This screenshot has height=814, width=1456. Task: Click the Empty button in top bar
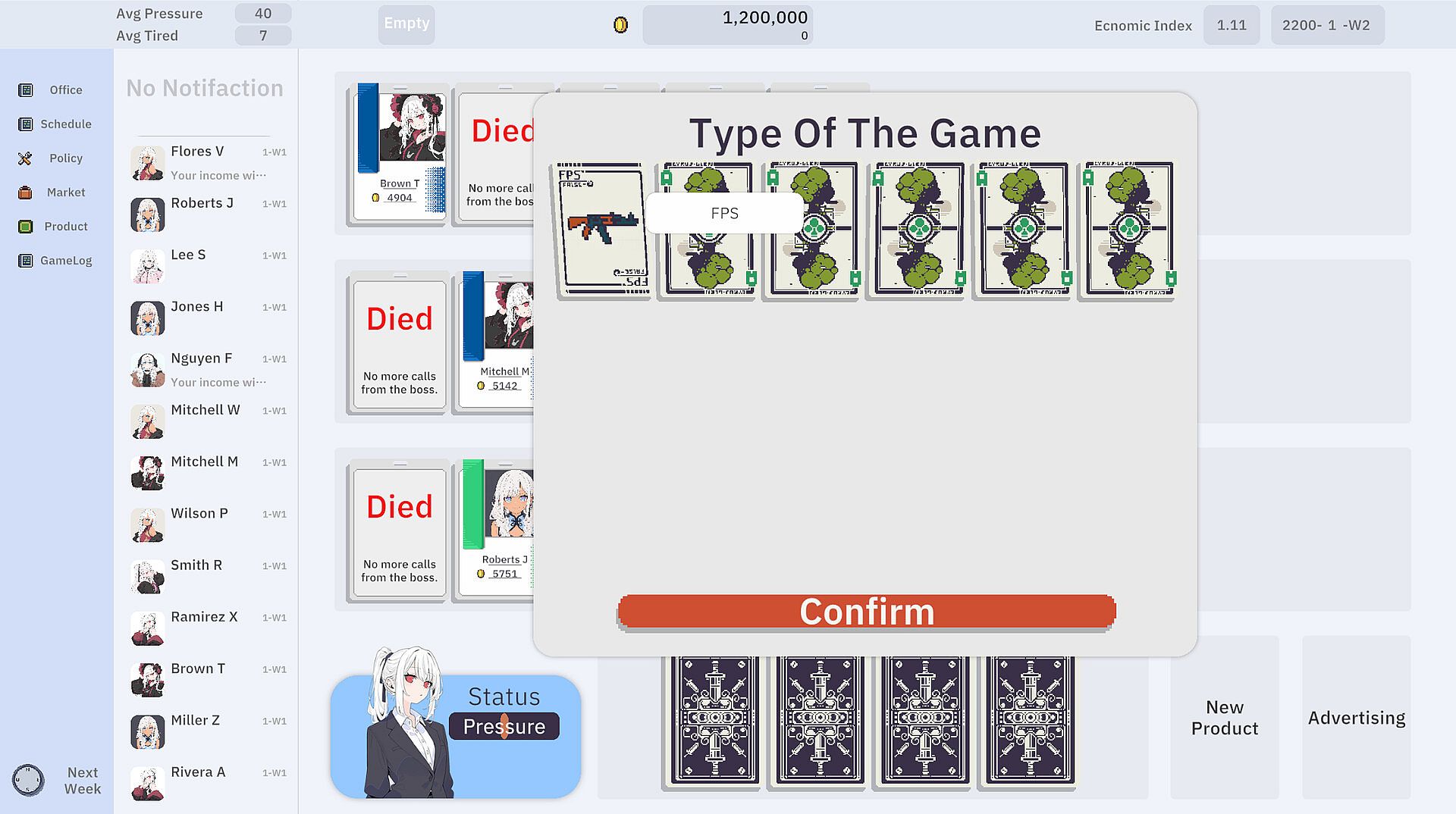406,23
